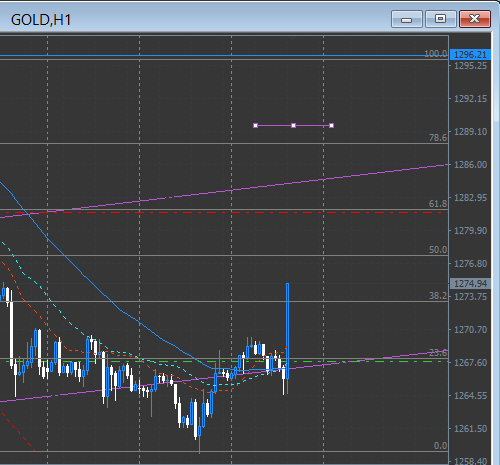Click the 1274.94 current price label
This screenshot has height=465, width=500.
click(x=470, y=284)
